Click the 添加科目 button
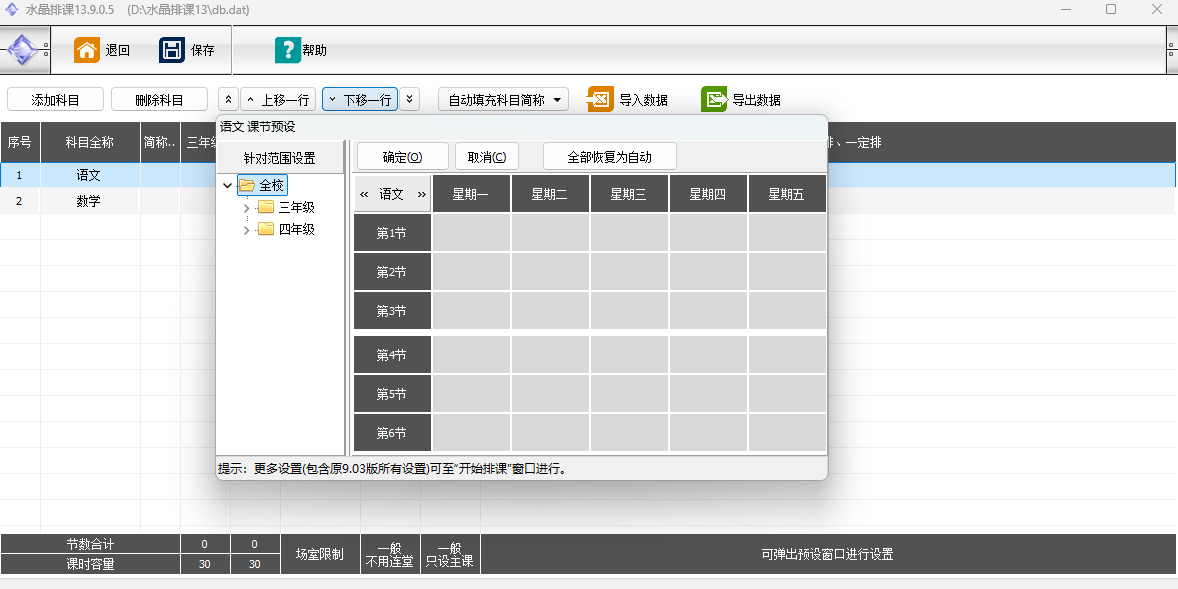The width and height of the screenshot is (1178, 589). pyautogui.click(x=55, y=100)
